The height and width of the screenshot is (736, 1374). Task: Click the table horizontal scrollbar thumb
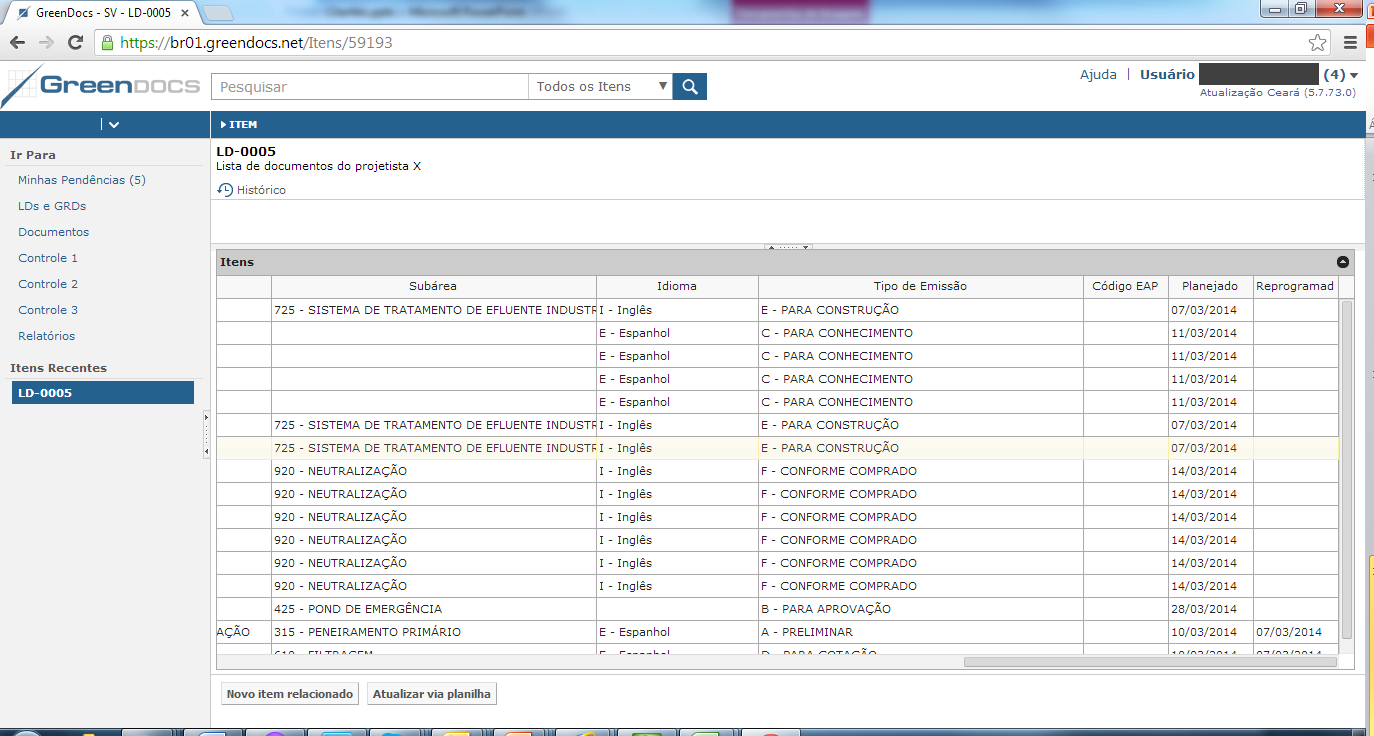tap(1150, 661)
